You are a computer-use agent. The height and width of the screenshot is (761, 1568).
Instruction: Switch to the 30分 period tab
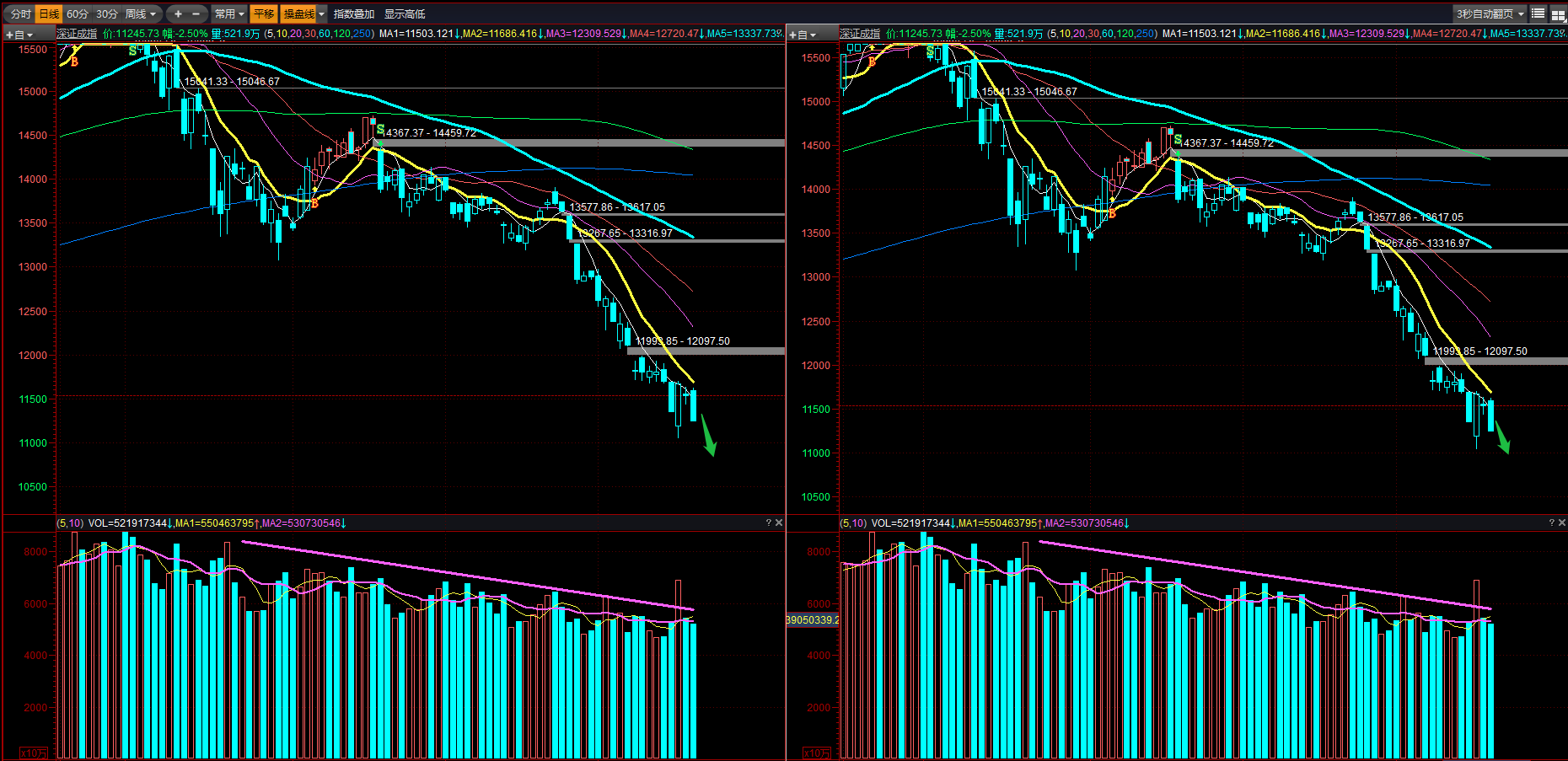pyautogui.click(x=107, y=13)
